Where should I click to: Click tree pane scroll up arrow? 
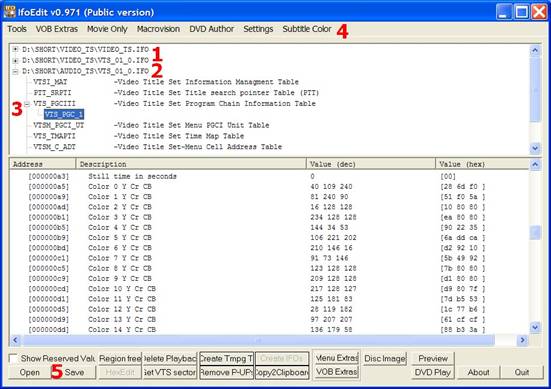tap(535, 50)
